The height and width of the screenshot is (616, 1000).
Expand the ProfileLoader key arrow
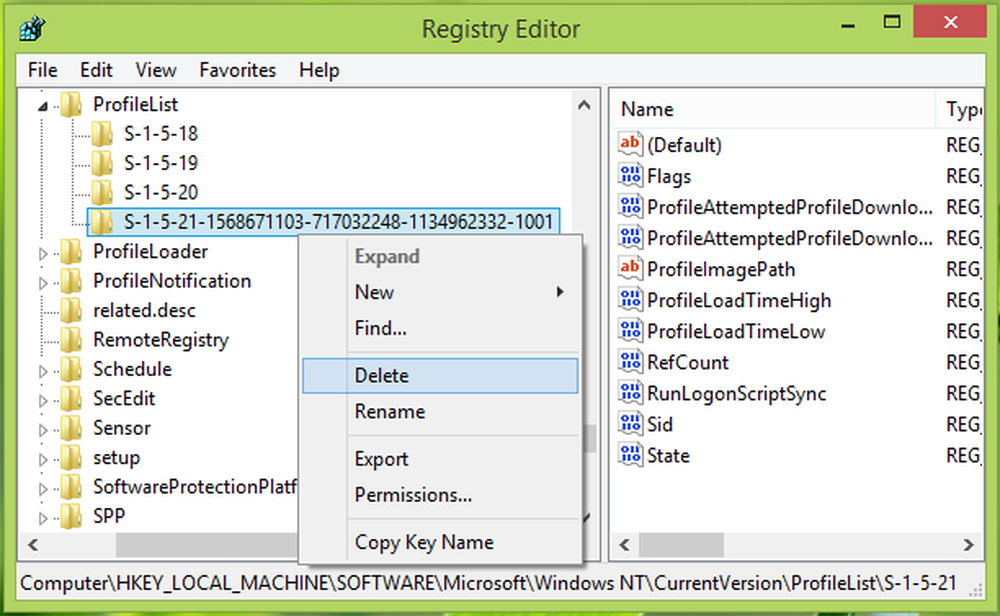[43, 253]
